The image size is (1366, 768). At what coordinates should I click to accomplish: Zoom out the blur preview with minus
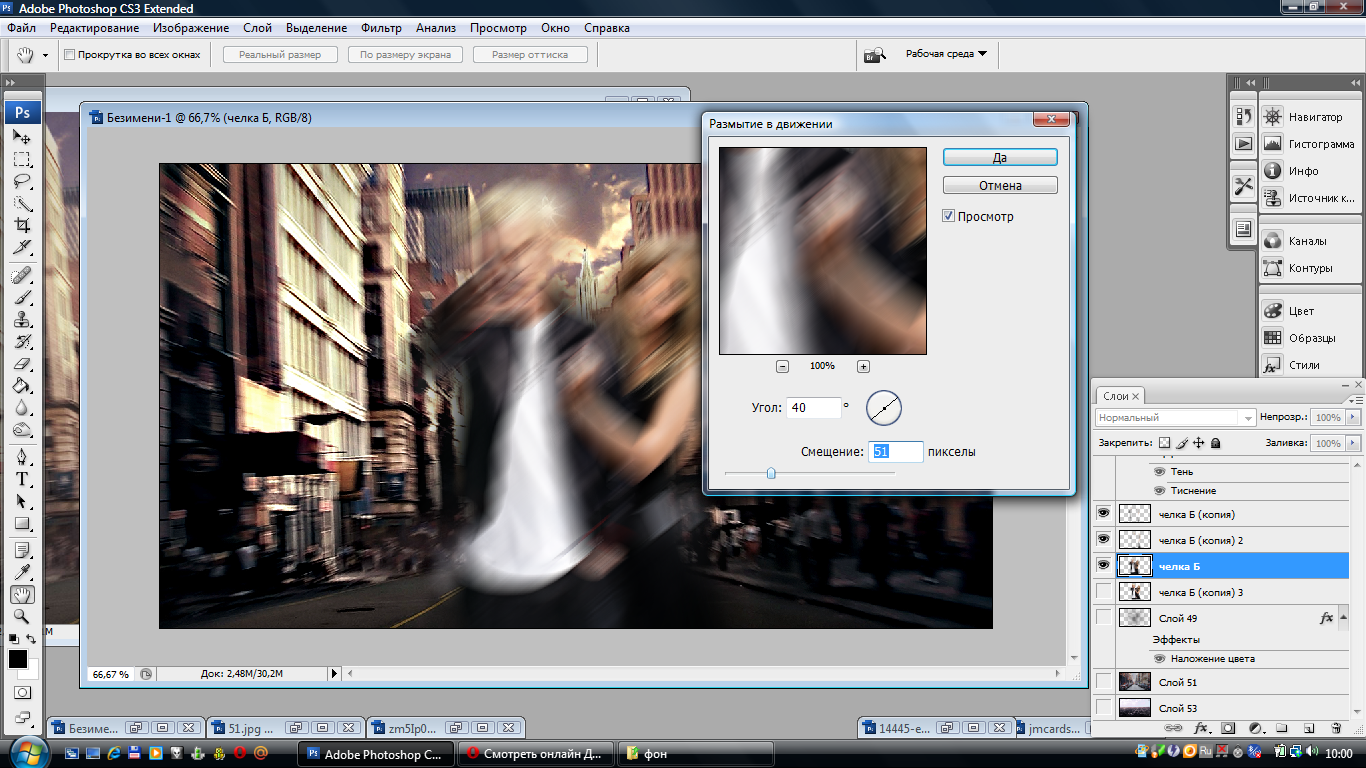(x=782, y=366)
